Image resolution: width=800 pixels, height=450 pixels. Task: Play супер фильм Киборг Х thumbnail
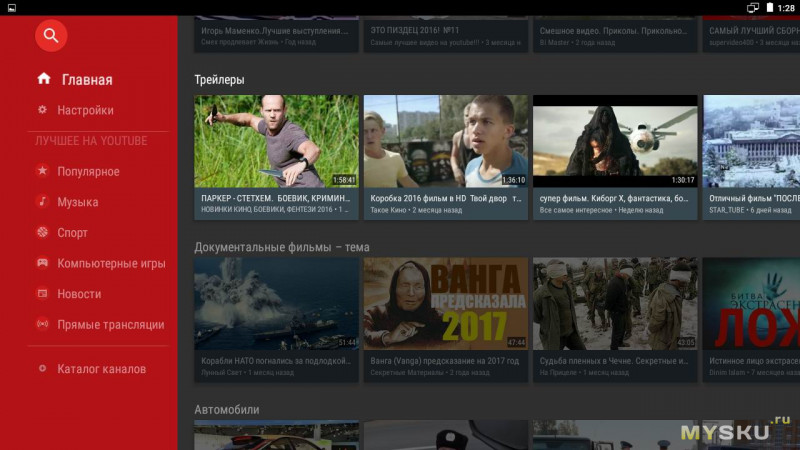[x=615, y=141]
